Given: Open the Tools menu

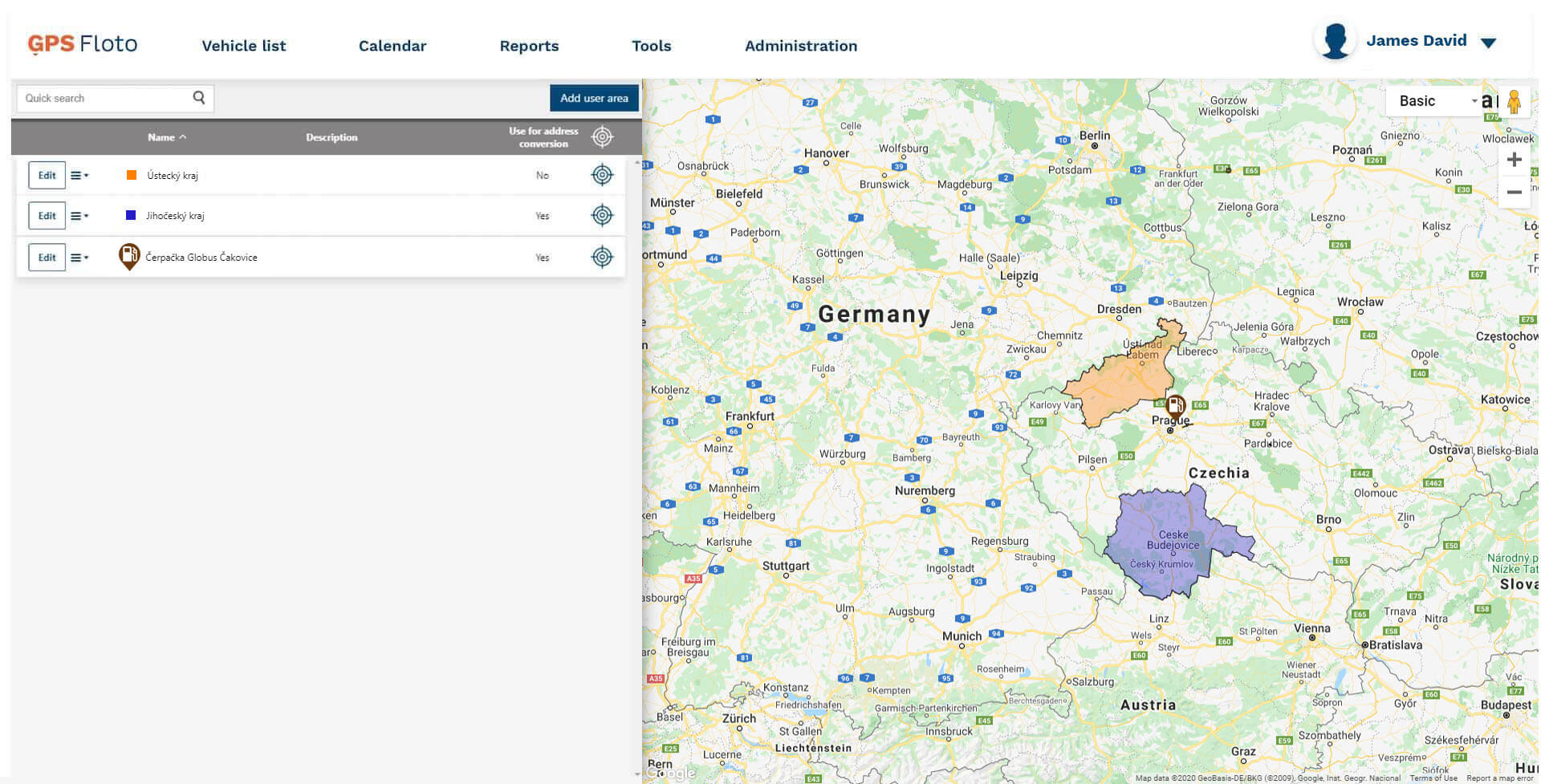Looking at the screenshot, I should (652, 46).
